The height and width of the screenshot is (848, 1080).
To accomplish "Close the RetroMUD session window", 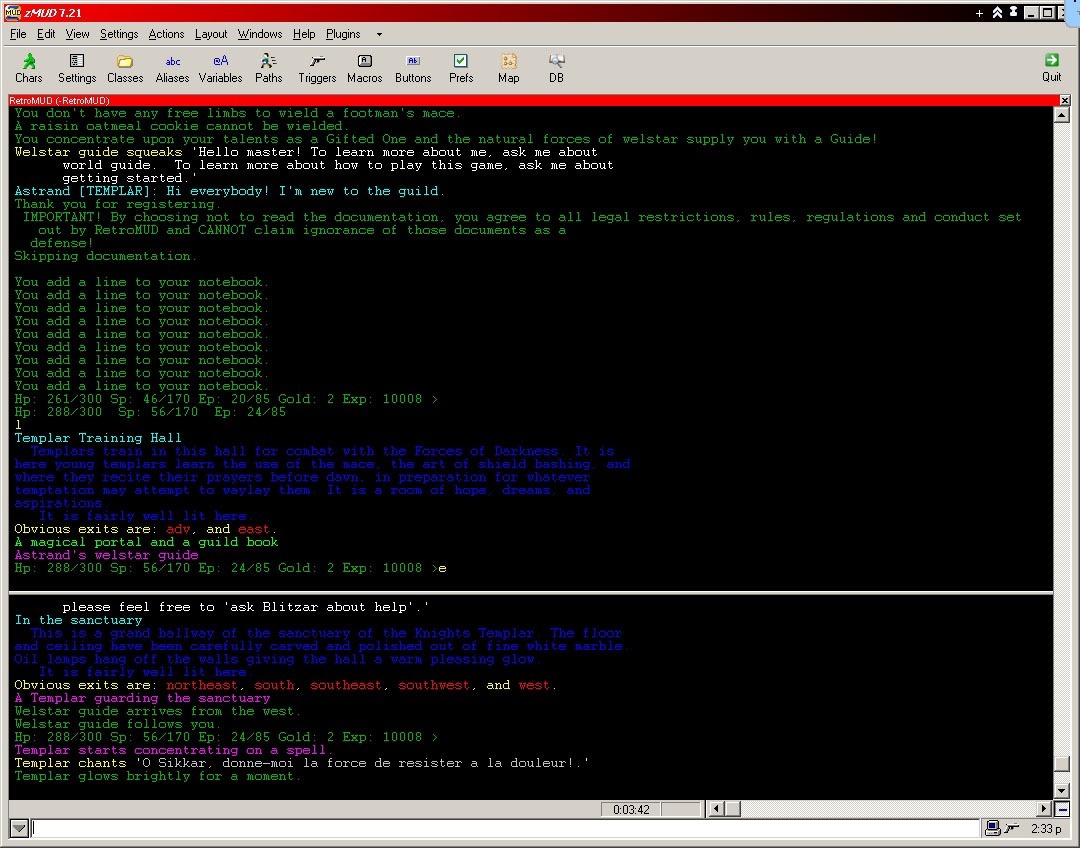I will point(1064,101).
